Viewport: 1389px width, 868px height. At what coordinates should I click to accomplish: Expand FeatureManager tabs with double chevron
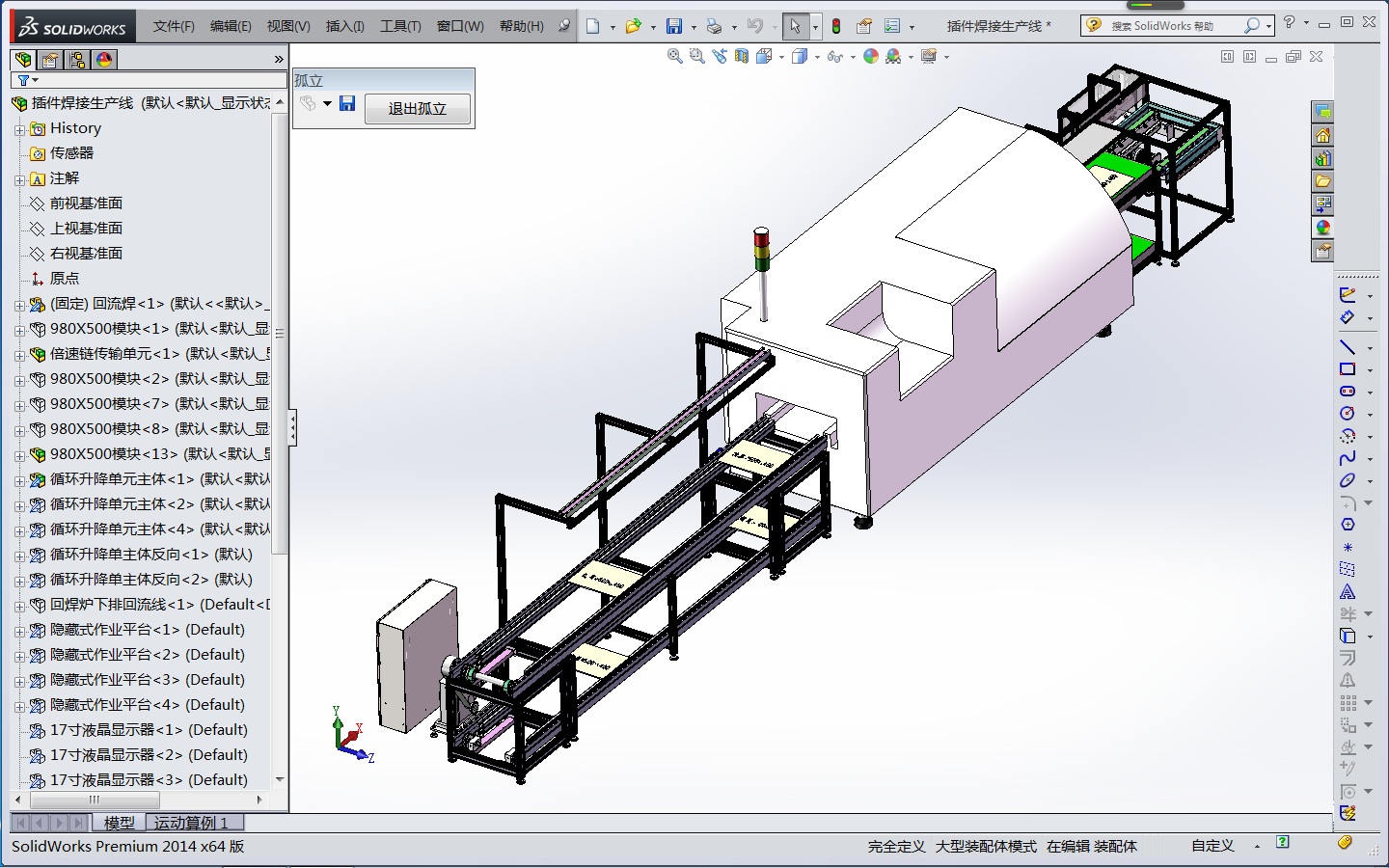point(279,60)
